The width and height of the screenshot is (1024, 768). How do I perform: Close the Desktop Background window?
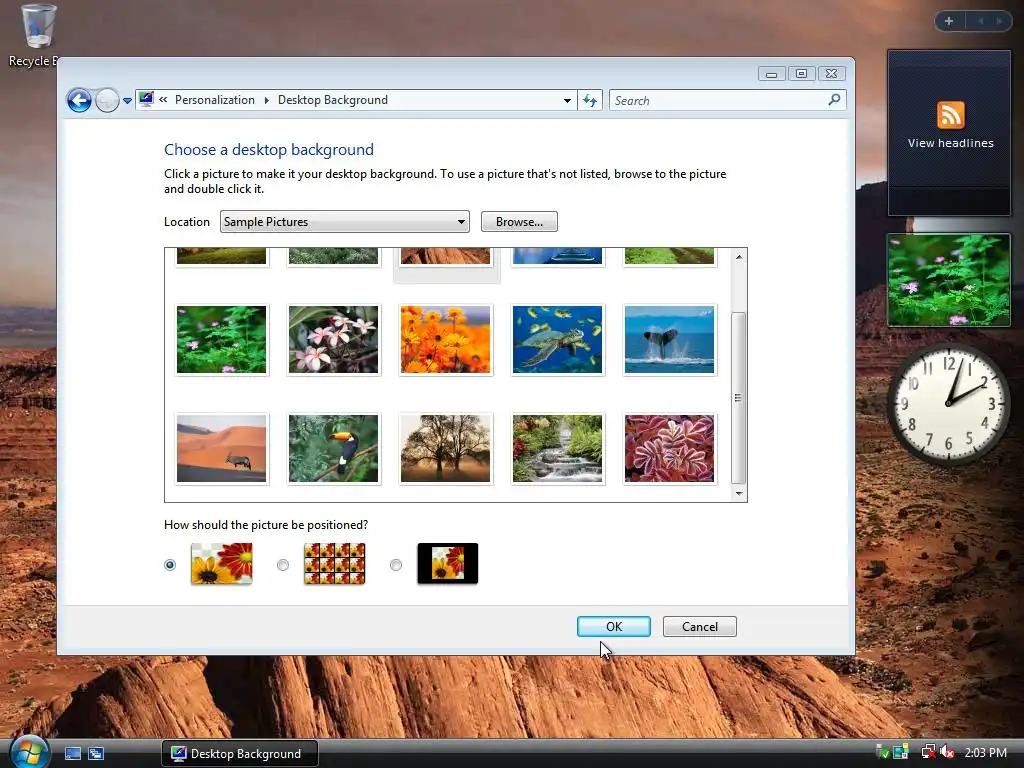[831, 74]
